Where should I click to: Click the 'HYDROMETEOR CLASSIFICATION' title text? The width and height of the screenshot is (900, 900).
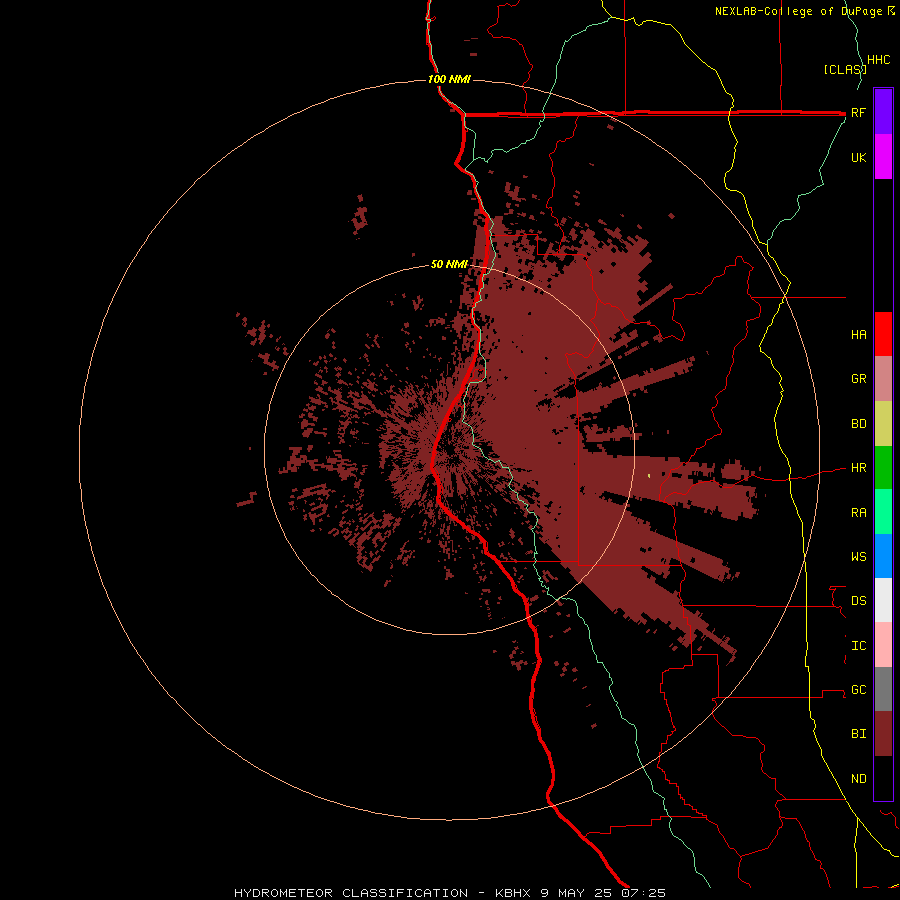point(351,893)
